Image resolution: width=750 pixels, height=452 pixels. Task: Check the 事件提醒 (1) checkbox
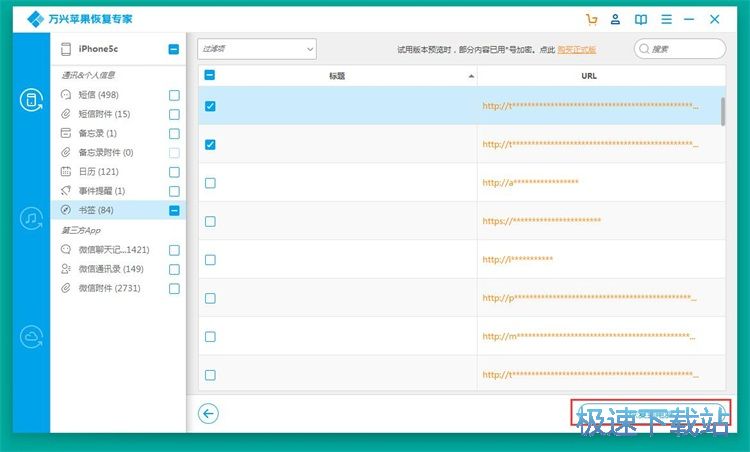pos(175,191)
